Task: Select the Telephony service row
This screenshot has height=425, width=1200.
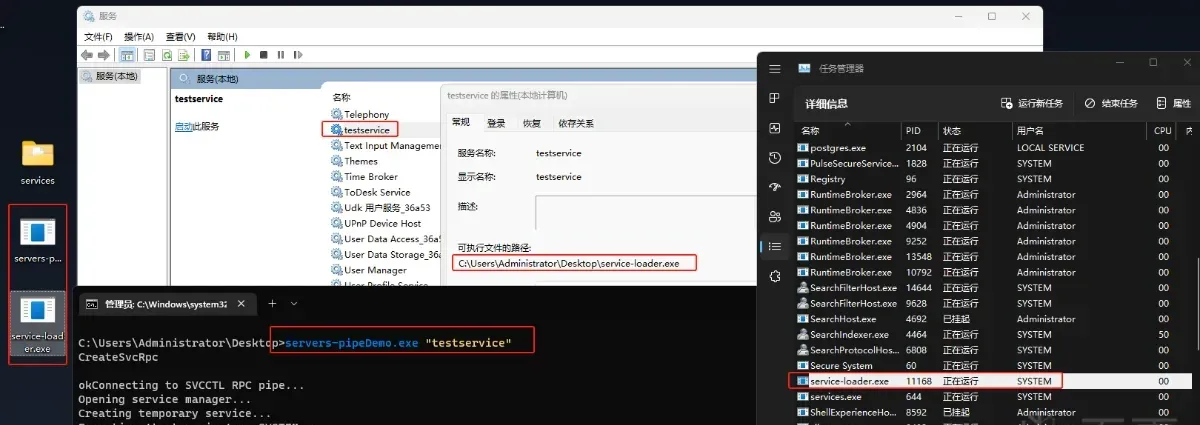Action: 384,115
